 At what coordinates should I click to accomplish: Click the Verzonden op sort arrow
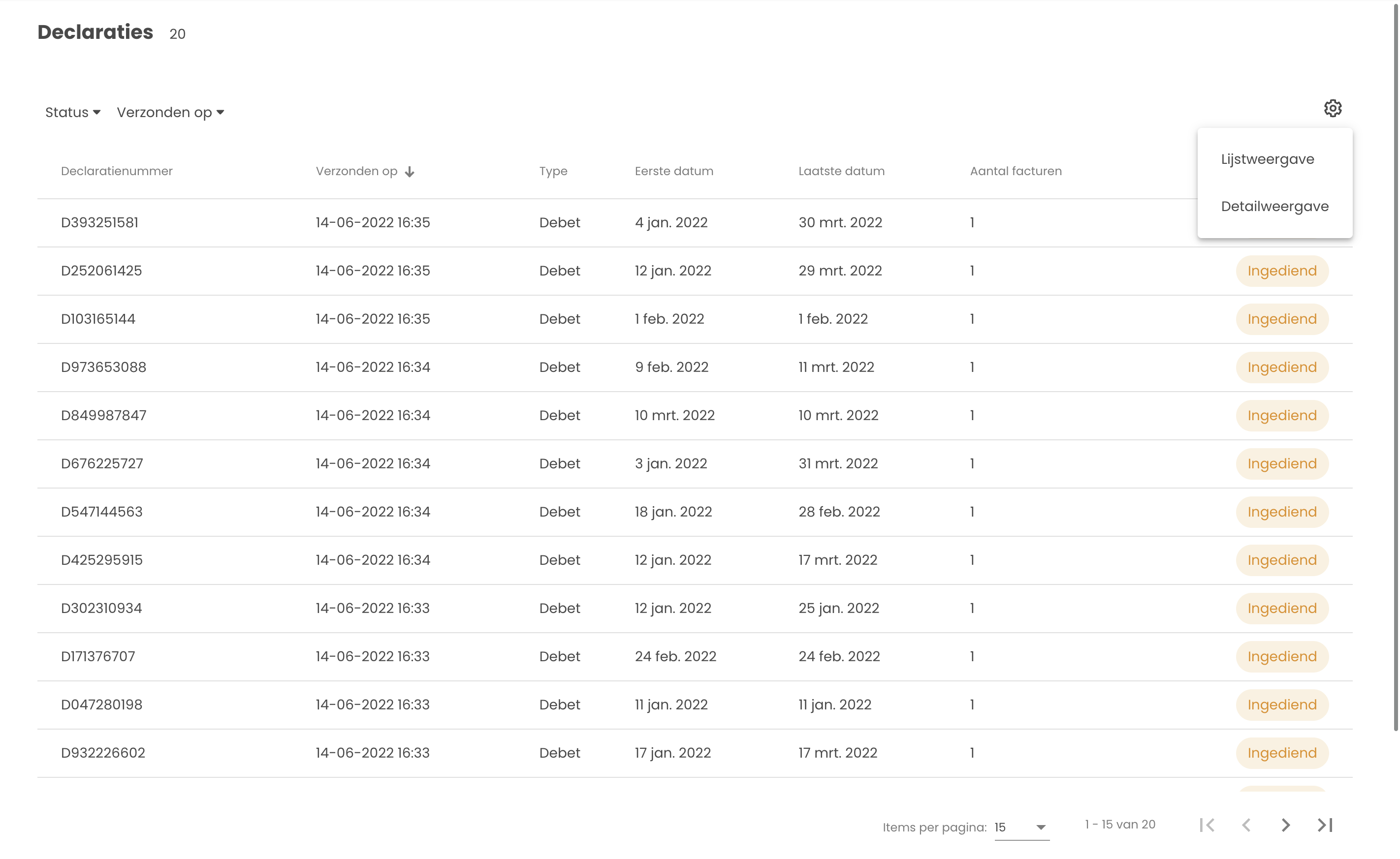[409, 172]
